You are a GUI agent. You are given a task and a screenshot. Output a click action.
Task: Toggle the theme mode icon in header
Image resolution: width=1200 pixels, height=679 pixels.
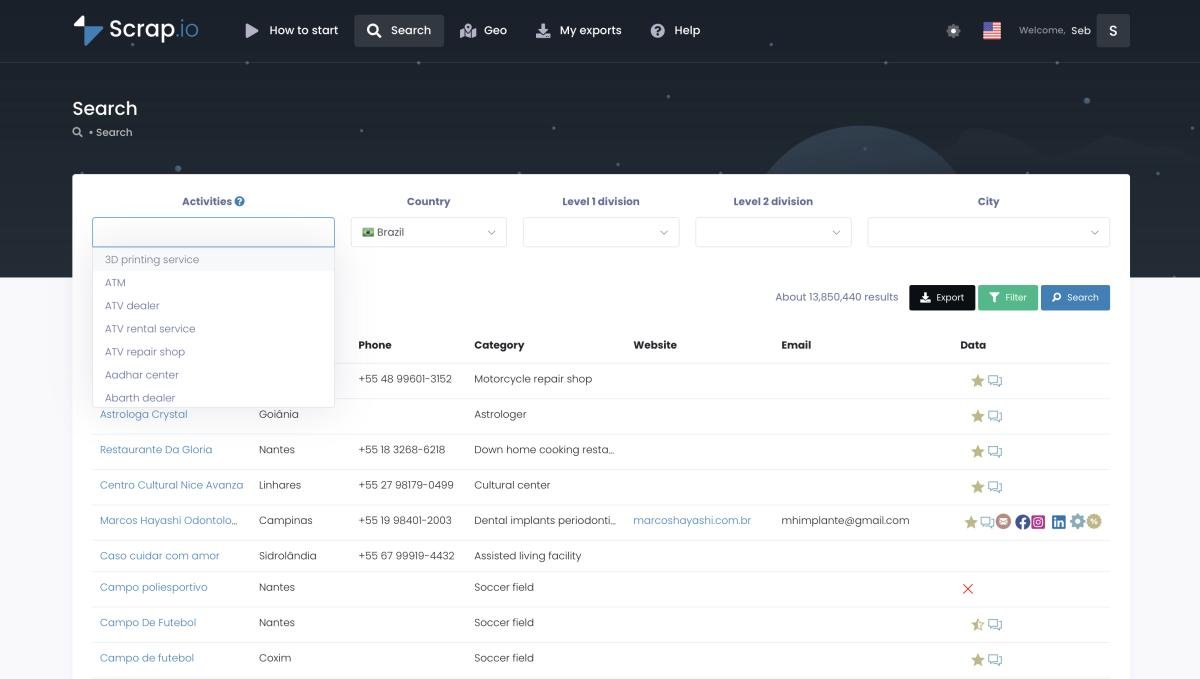coord(953,31)
